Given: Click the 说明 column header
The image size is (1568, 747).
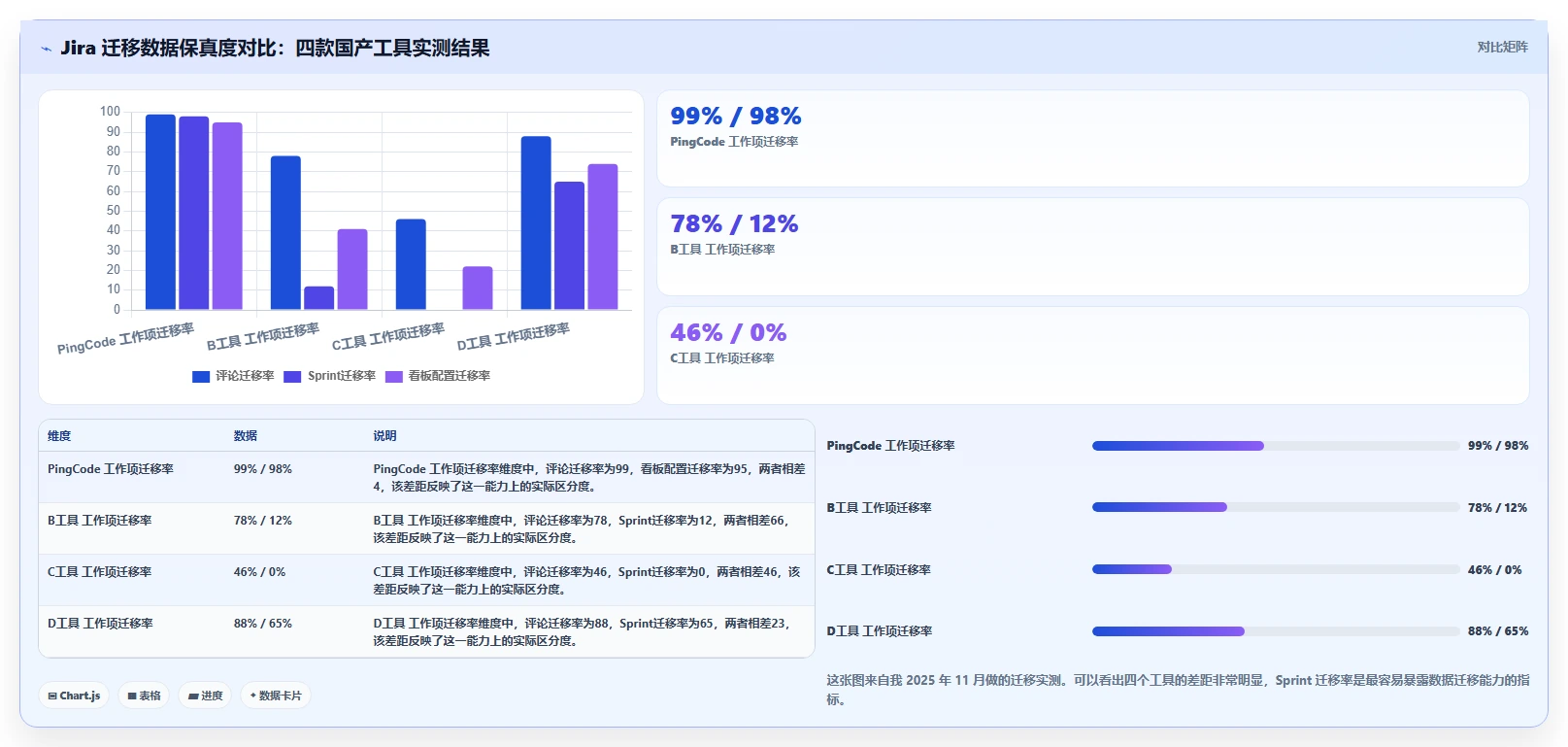Looking at the screenshot, I should [385, 436].
